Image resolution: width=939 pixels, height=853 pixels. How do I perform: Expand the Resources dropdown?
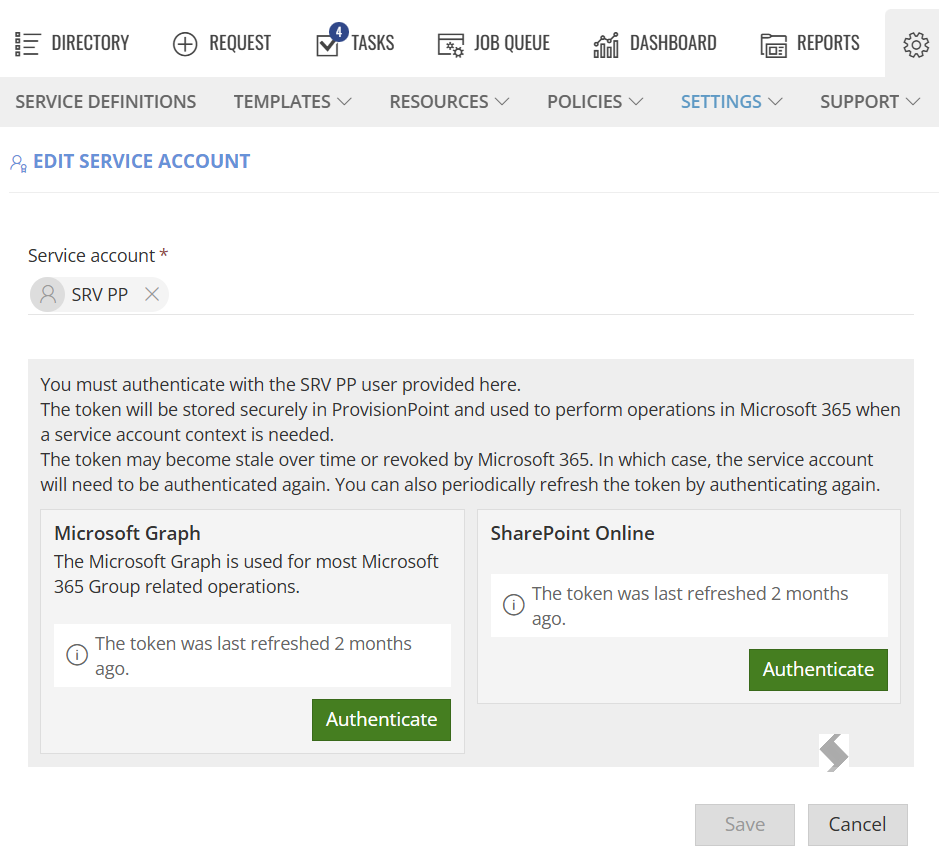[x=449, y=102]
